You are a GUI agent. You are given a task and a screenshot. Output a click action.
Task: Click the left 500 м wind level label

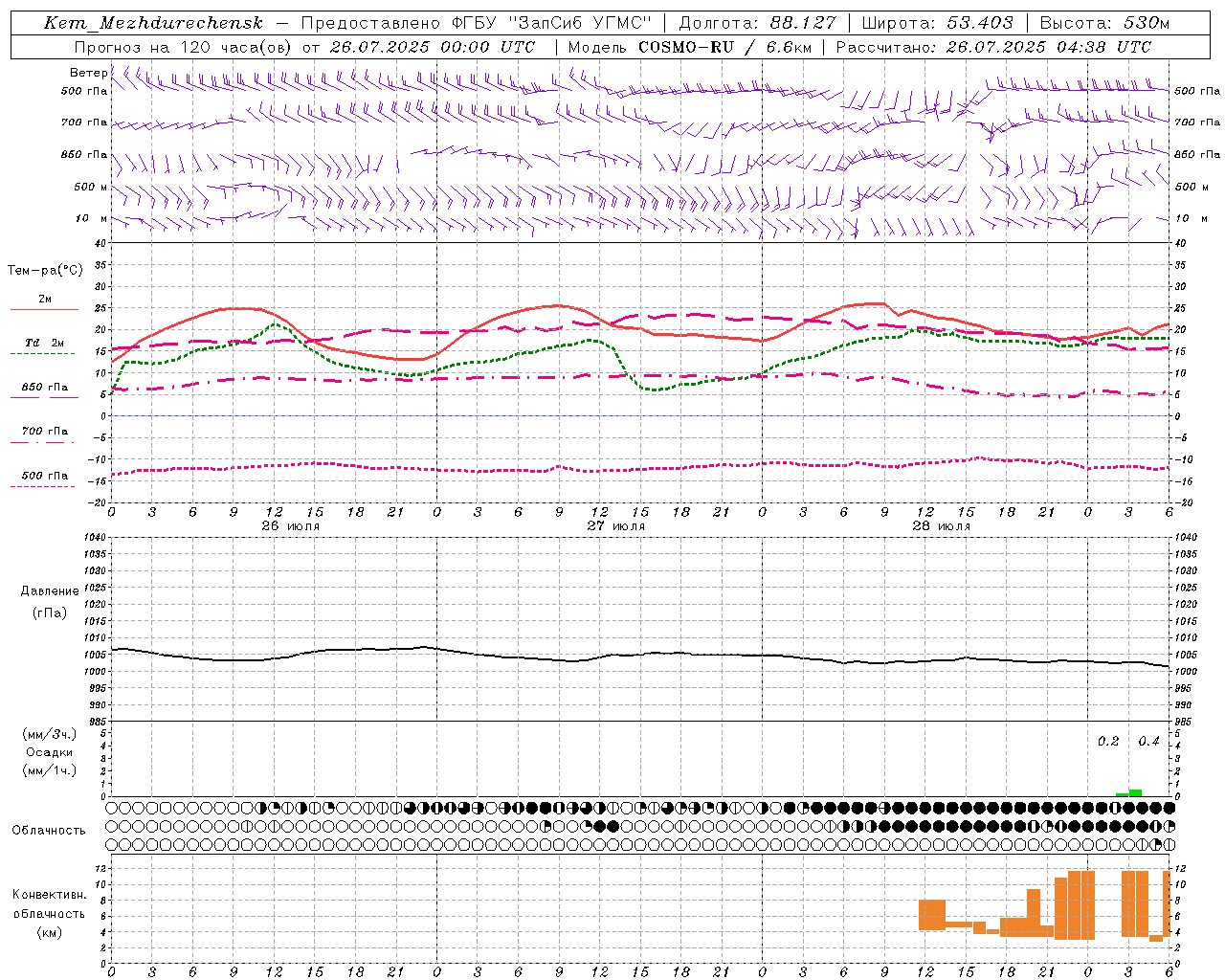coord(91,187)
